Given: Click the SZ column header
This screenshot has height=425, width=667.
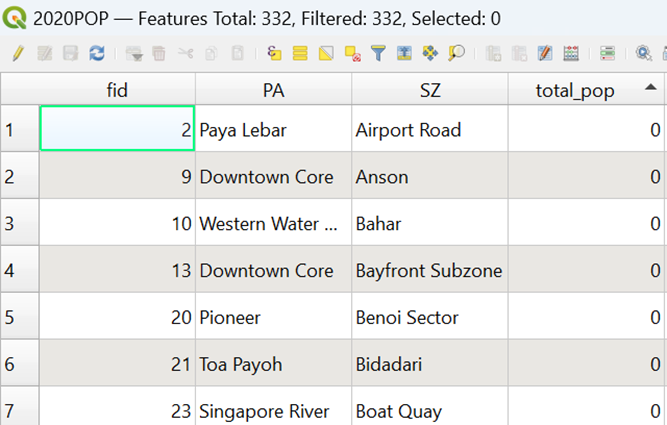Looking at the screenshot, I should click(x=430, y=91).
